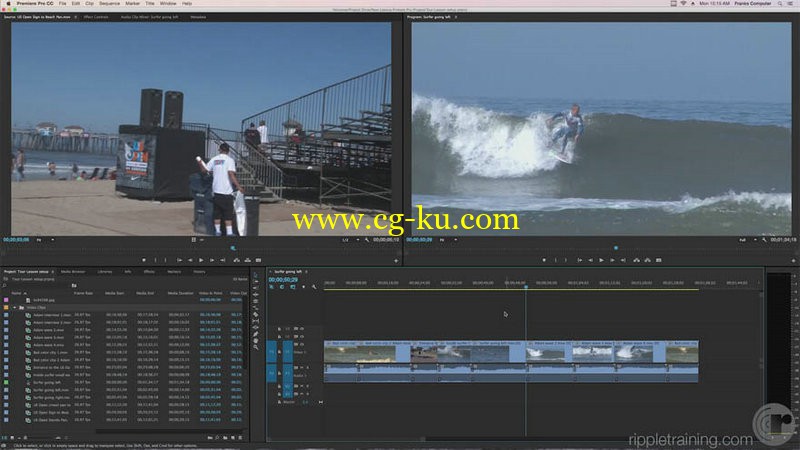Click Lift button in Program monitor
The image size is (800, 450).
click(x=636, y=260)
